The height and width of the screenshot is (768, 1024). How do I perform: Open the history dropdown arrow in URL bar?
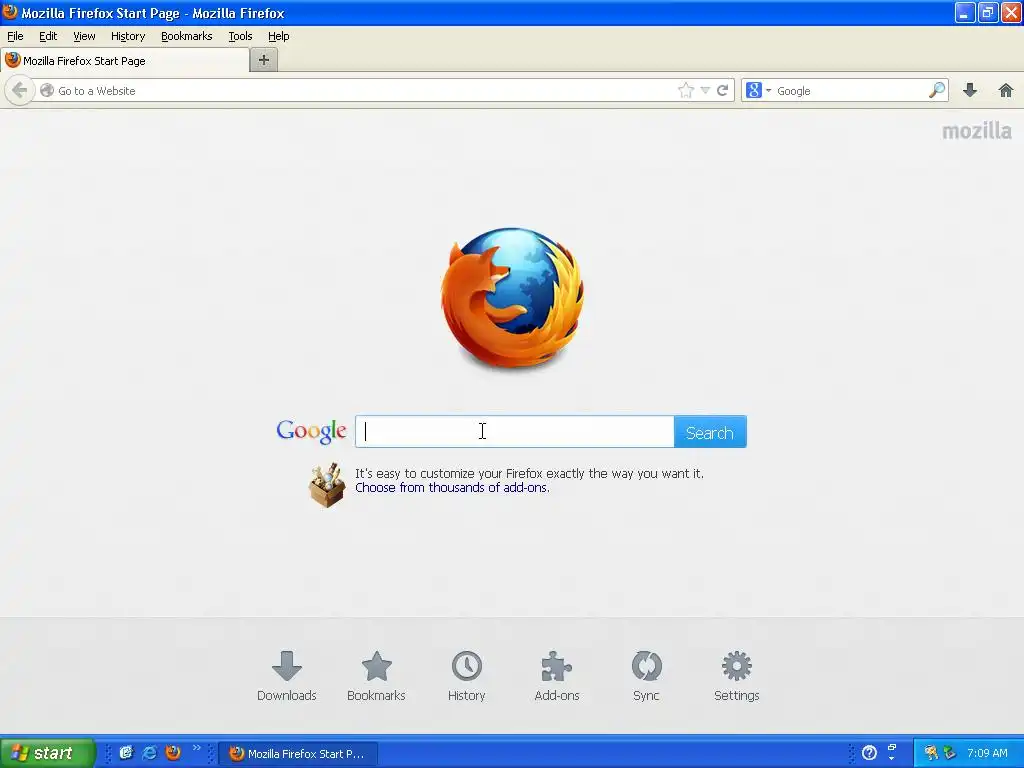(x=705, y=90)
